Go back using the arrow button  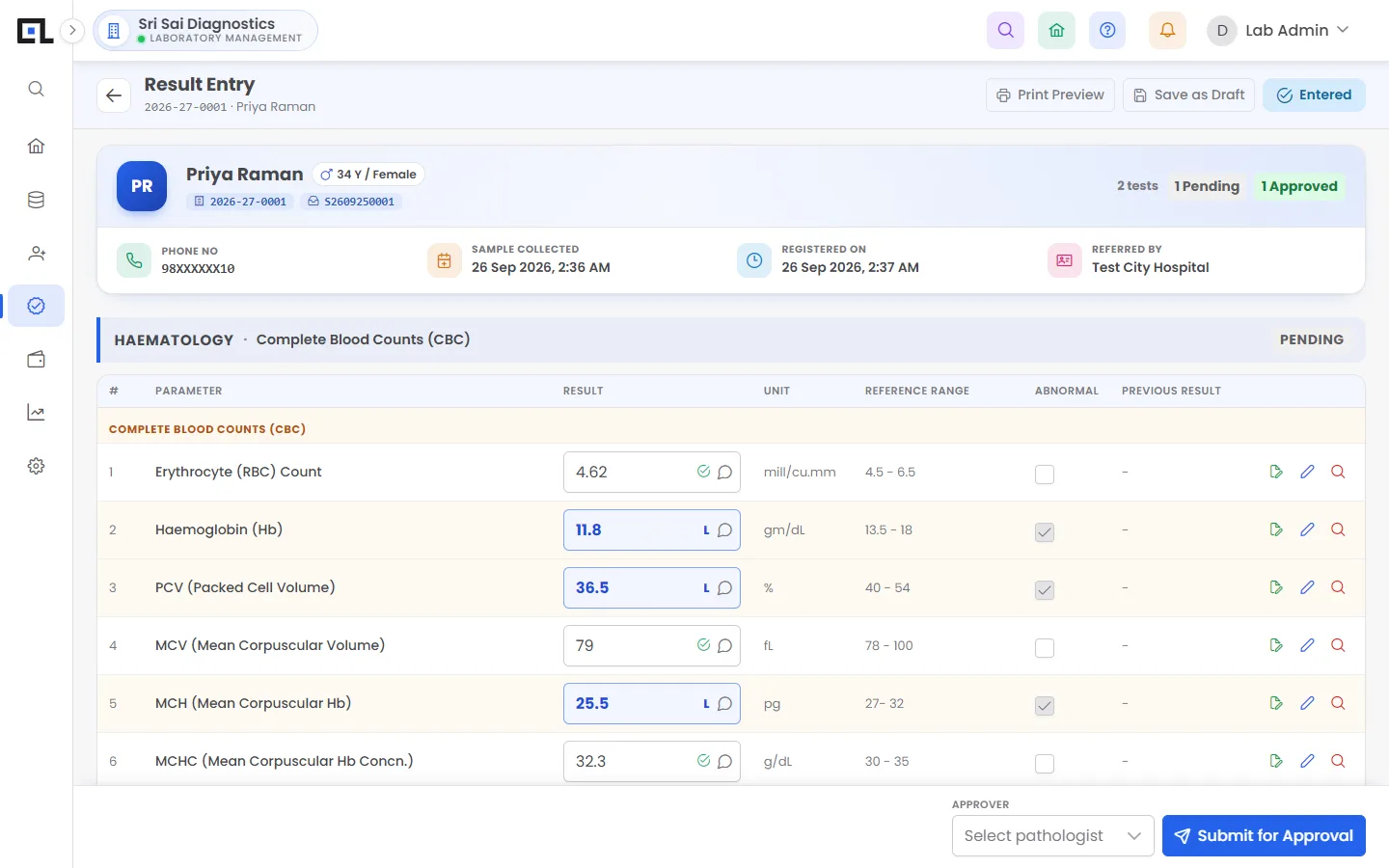114,95
